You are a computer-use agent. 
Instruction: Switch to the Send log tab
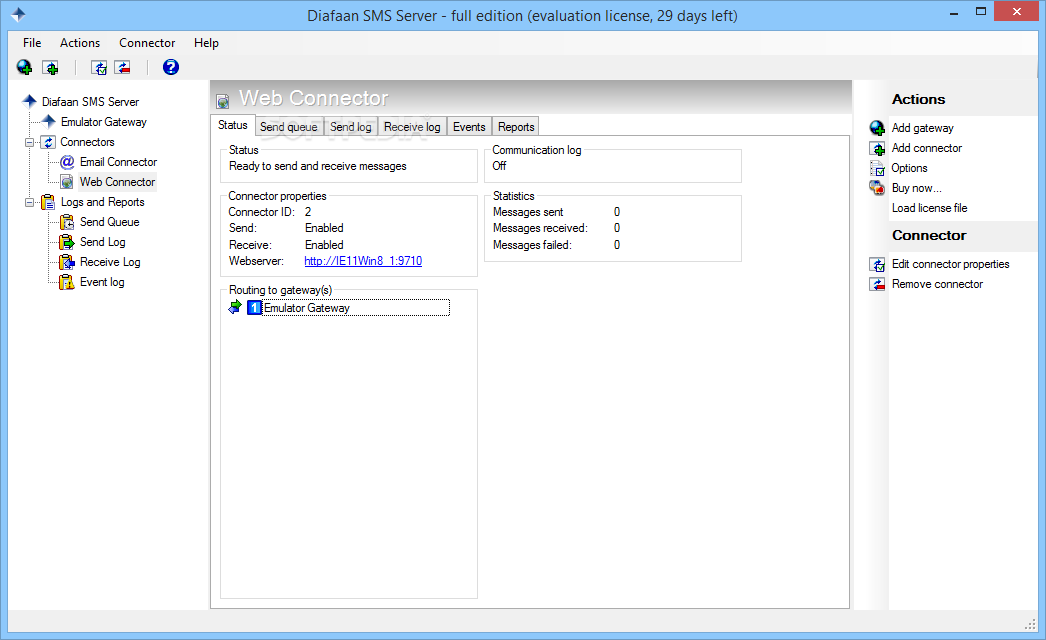[x=351, y=127]
